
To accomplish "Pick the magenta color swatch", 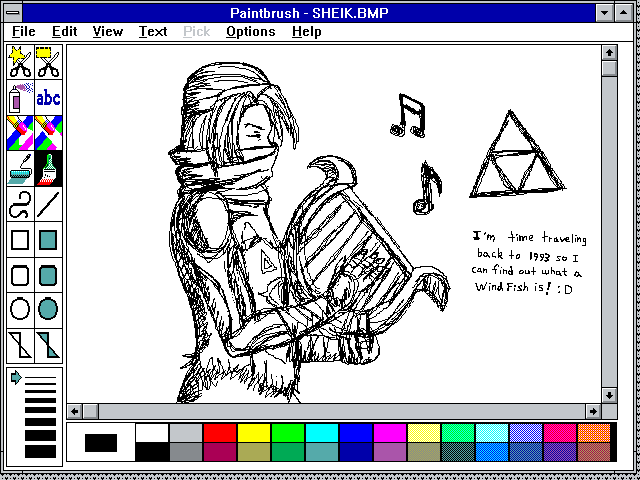I will 390,433.
